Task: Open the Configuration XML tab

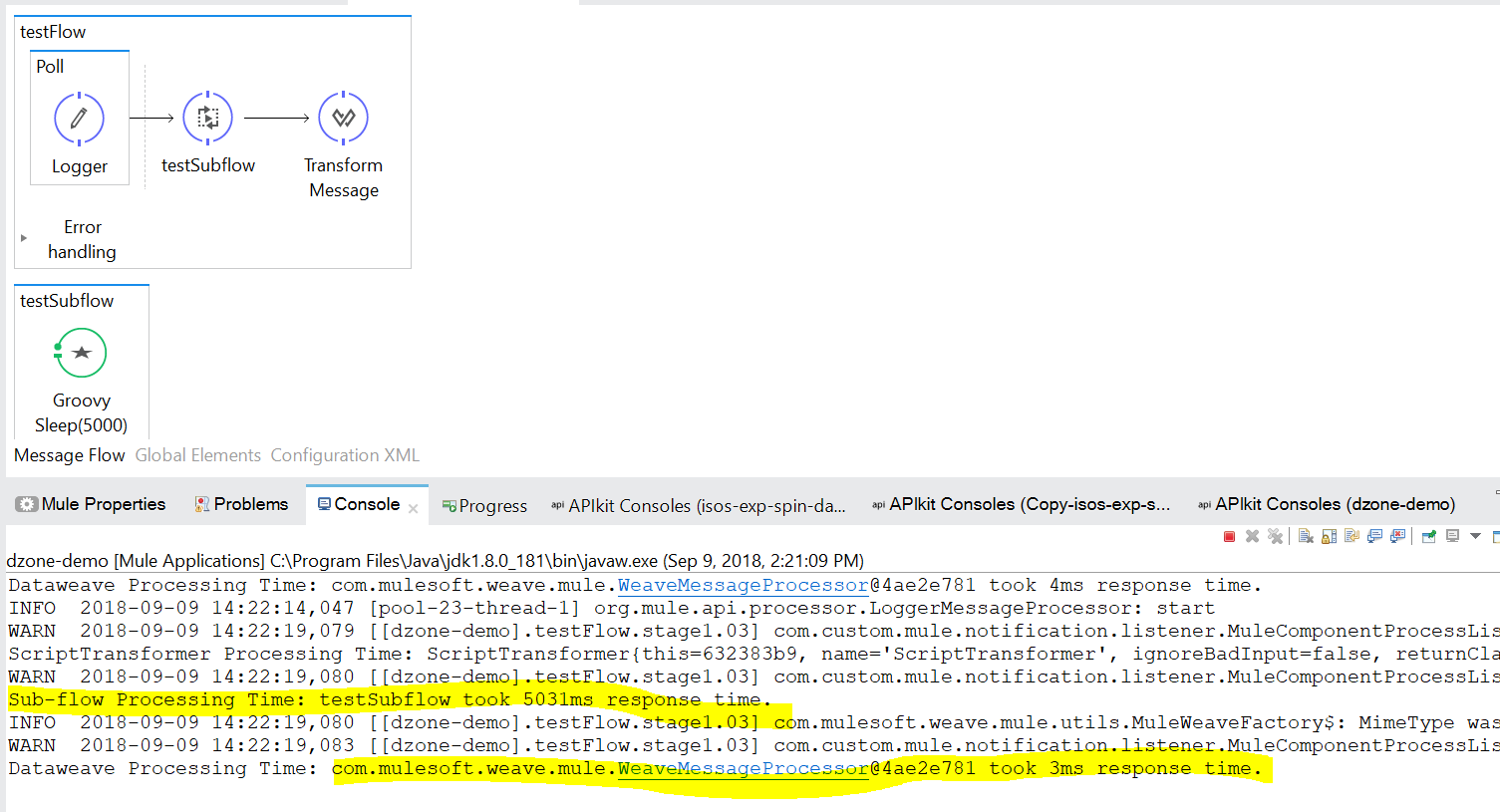Action: click(345, 455)
